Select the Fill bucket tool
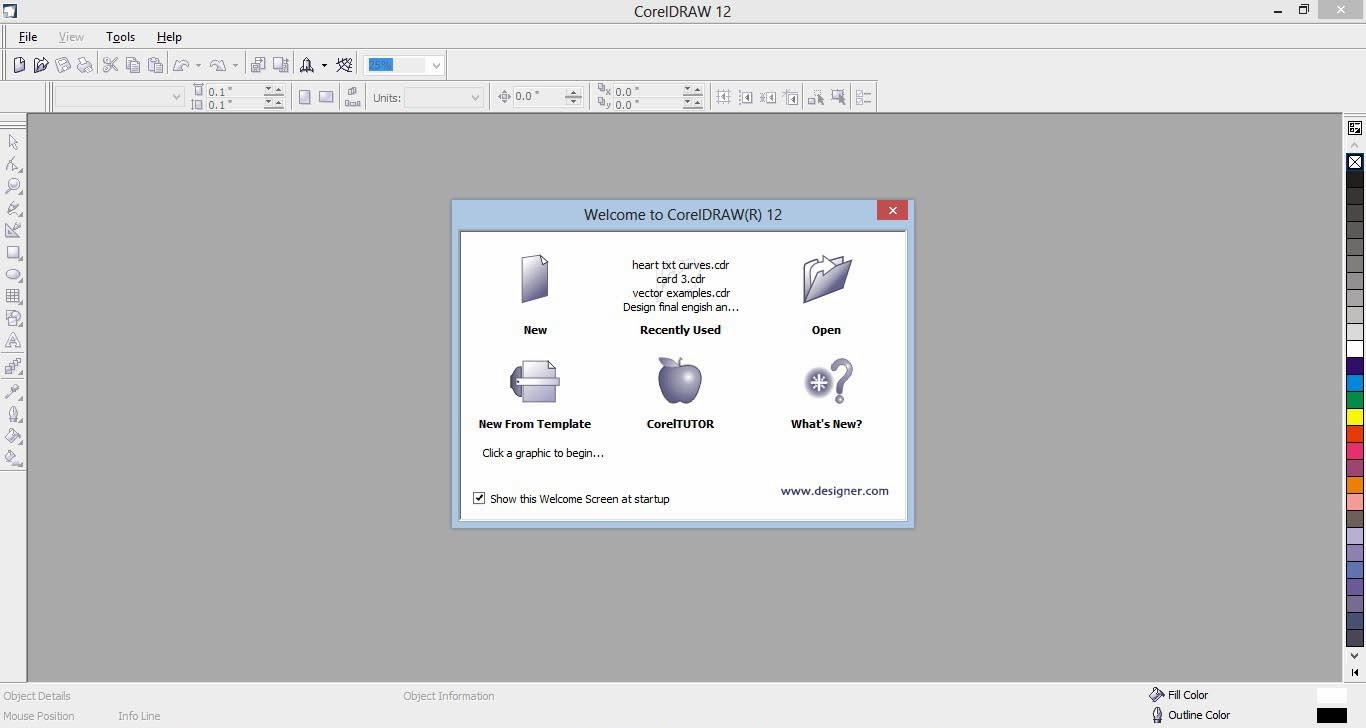The image size is (1366, 728). coord(14,436)
